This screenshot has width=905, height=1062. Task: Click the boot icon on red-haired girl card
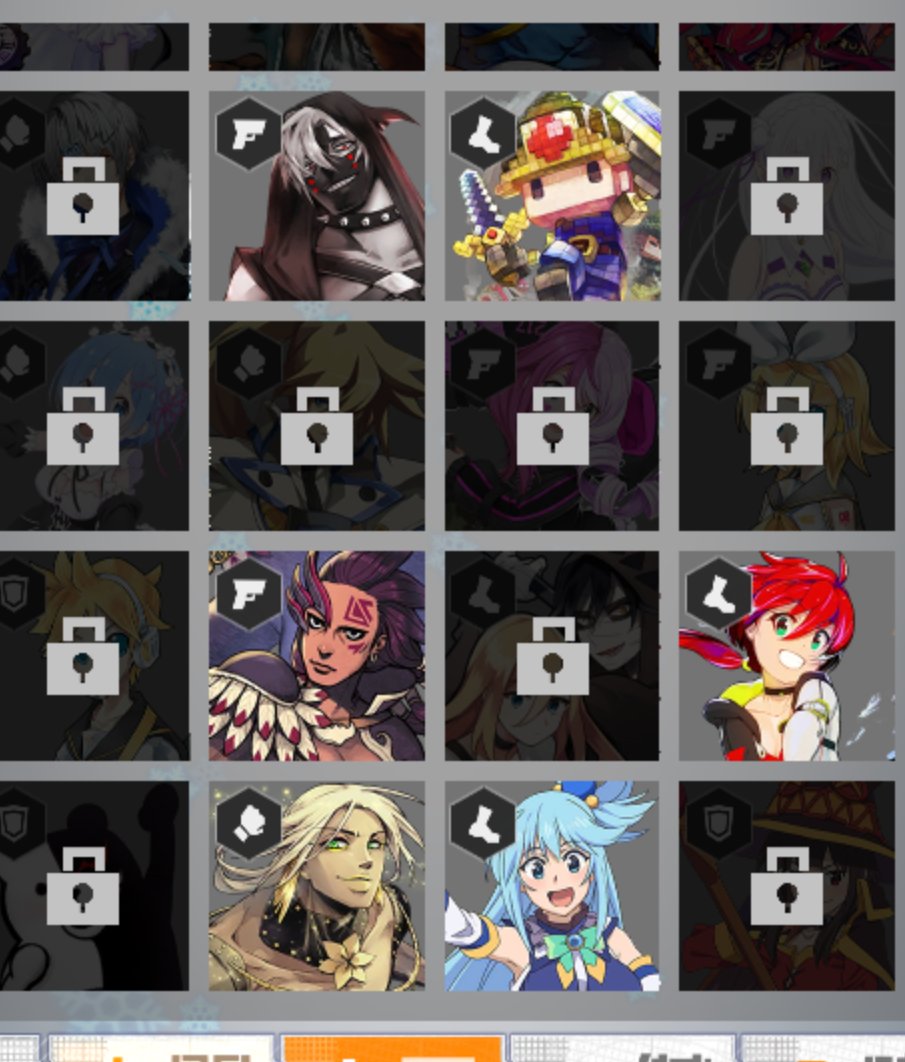tap(719, 594)
